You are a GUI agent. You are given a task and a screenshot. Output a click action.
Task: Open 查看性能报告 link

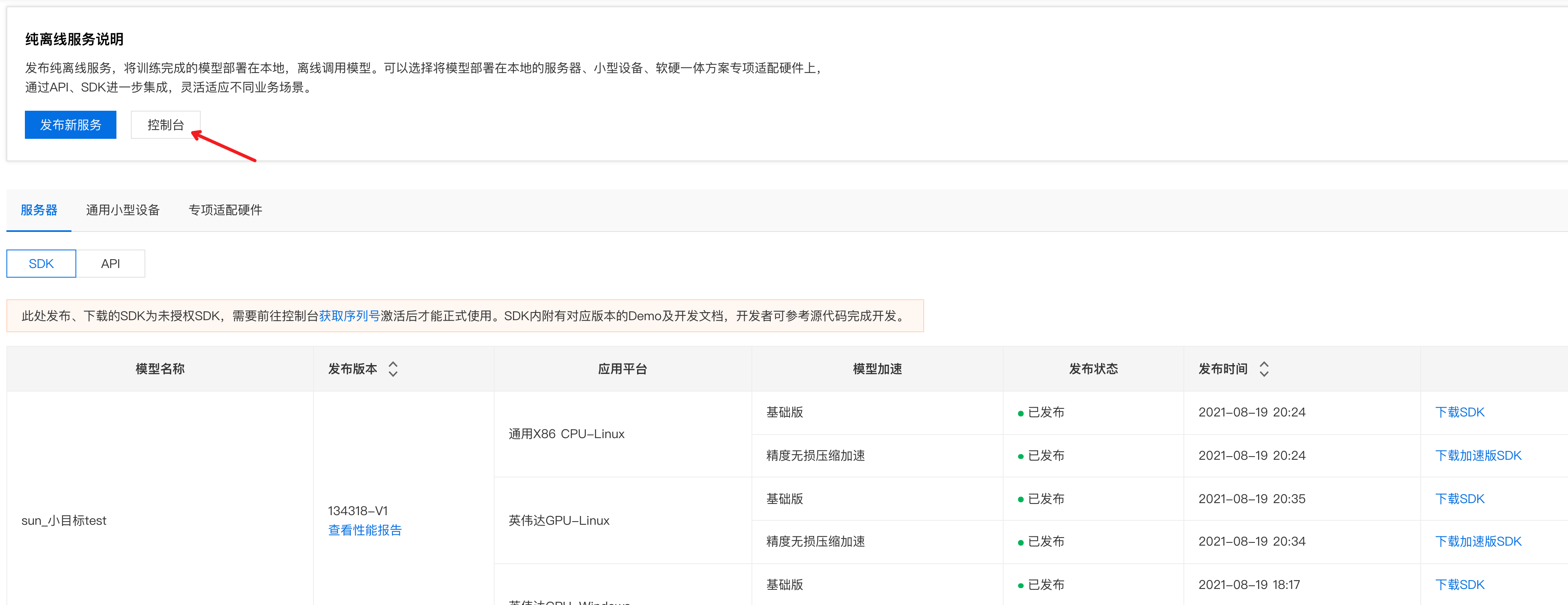pyautogui.click(x=365, y=530)
